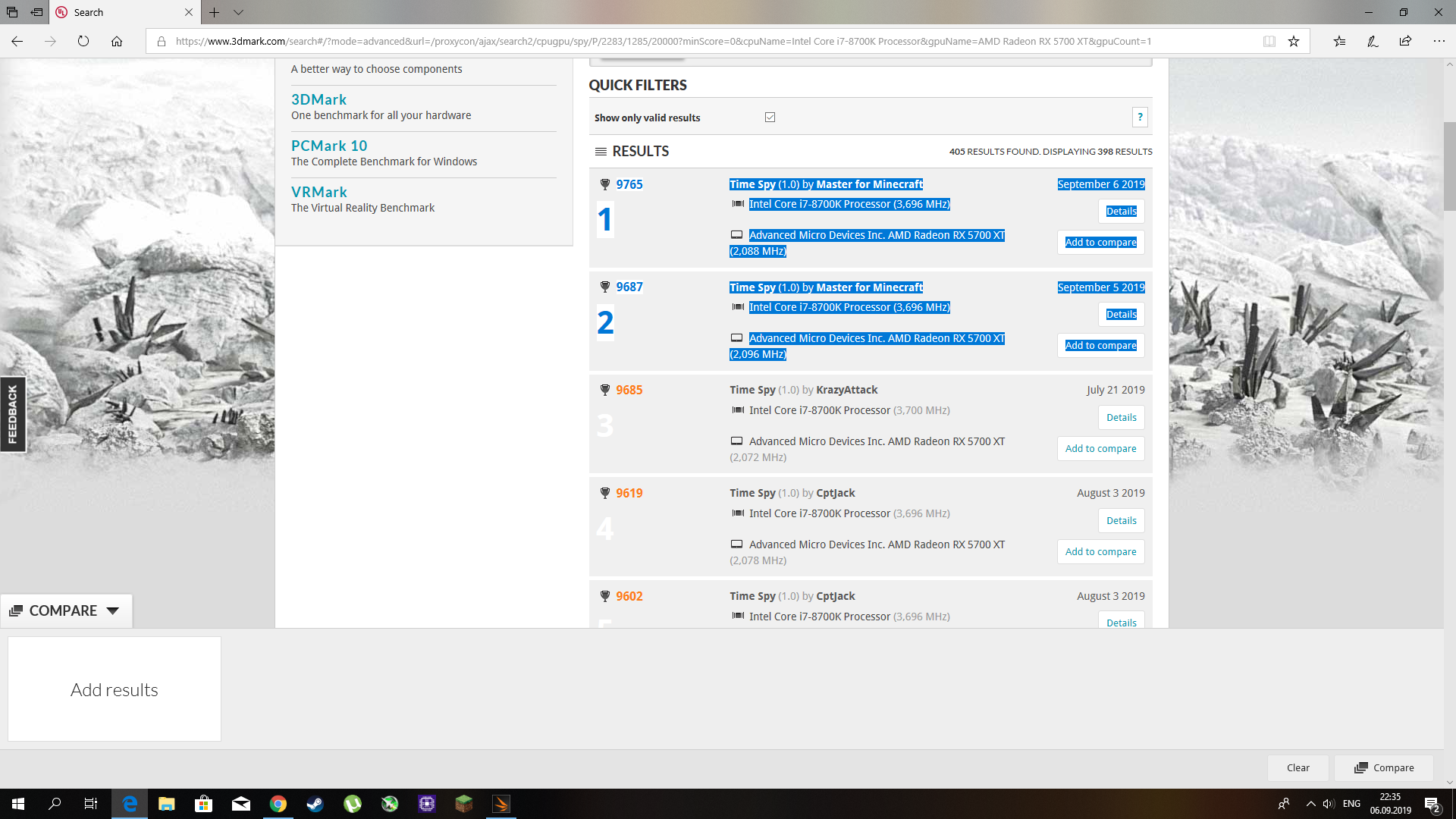
Task: Add page to favorites star icon
Action: point(1294,42)
